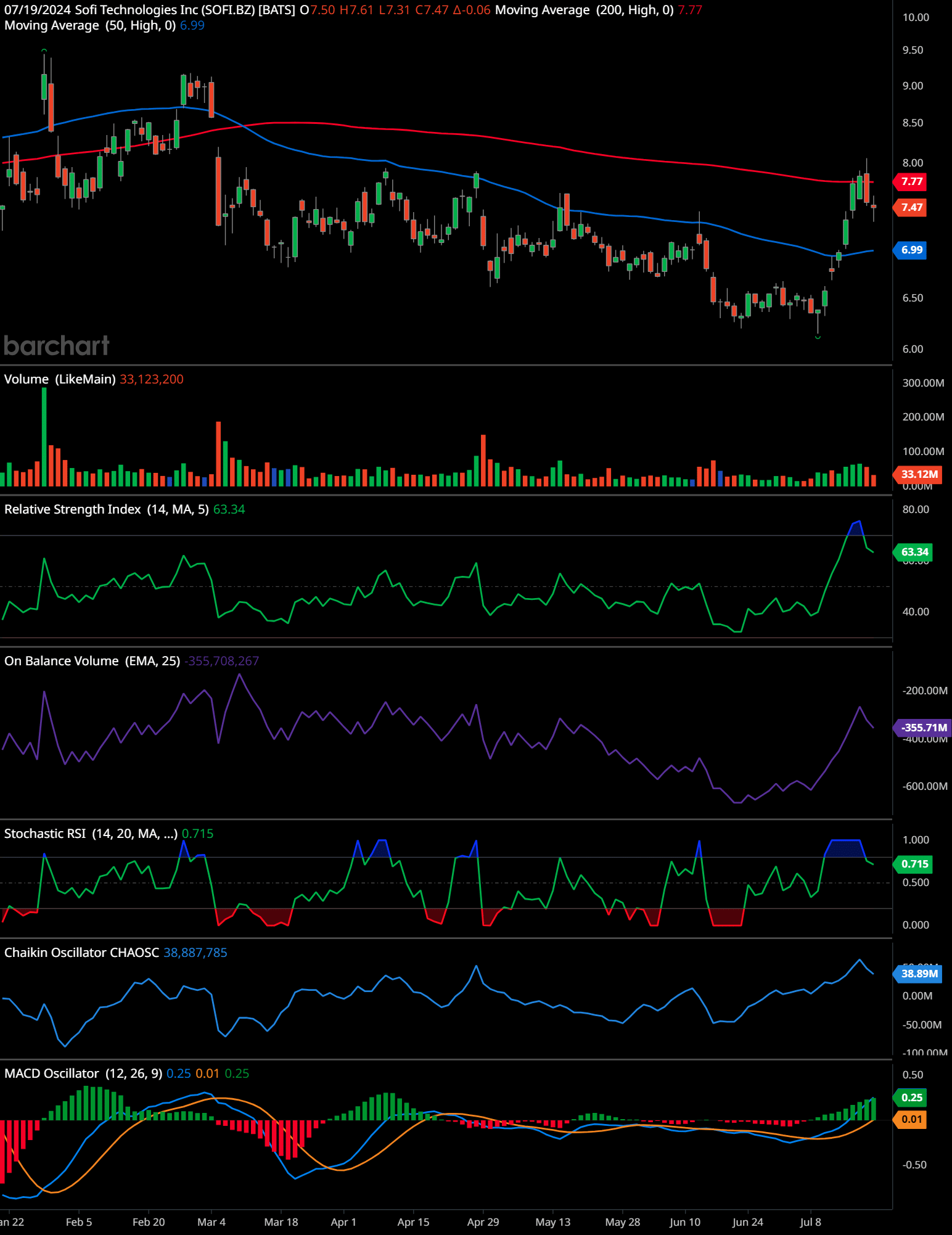Click the Feb 5 date label
Image resolution: width=952 pixels, height=1235 pixels.
[79, 1222]
